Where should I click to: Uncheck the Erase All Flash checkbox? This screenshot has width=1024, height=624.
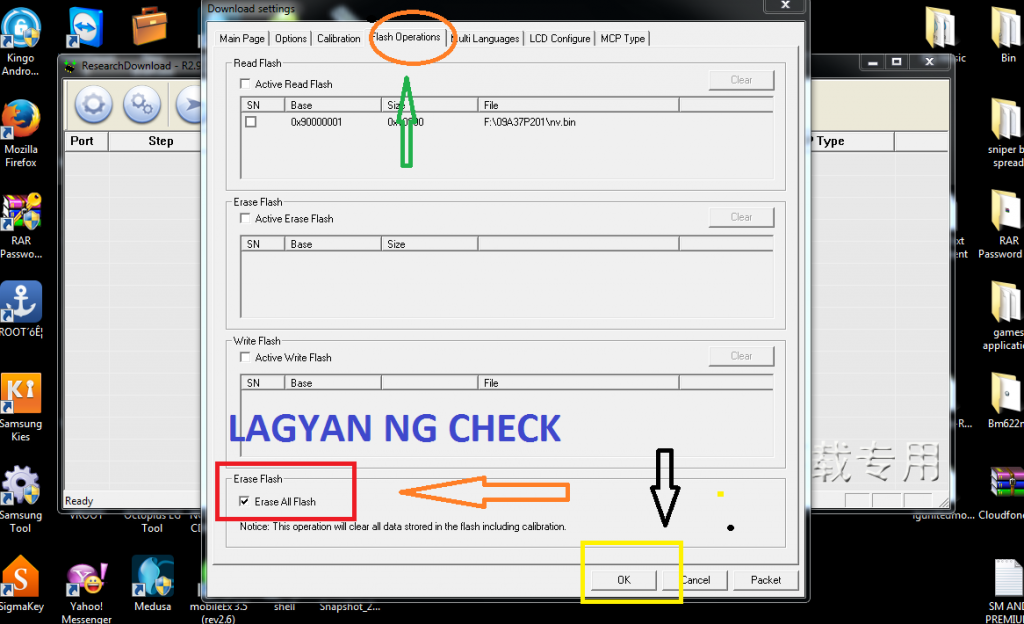click(246, 502)
